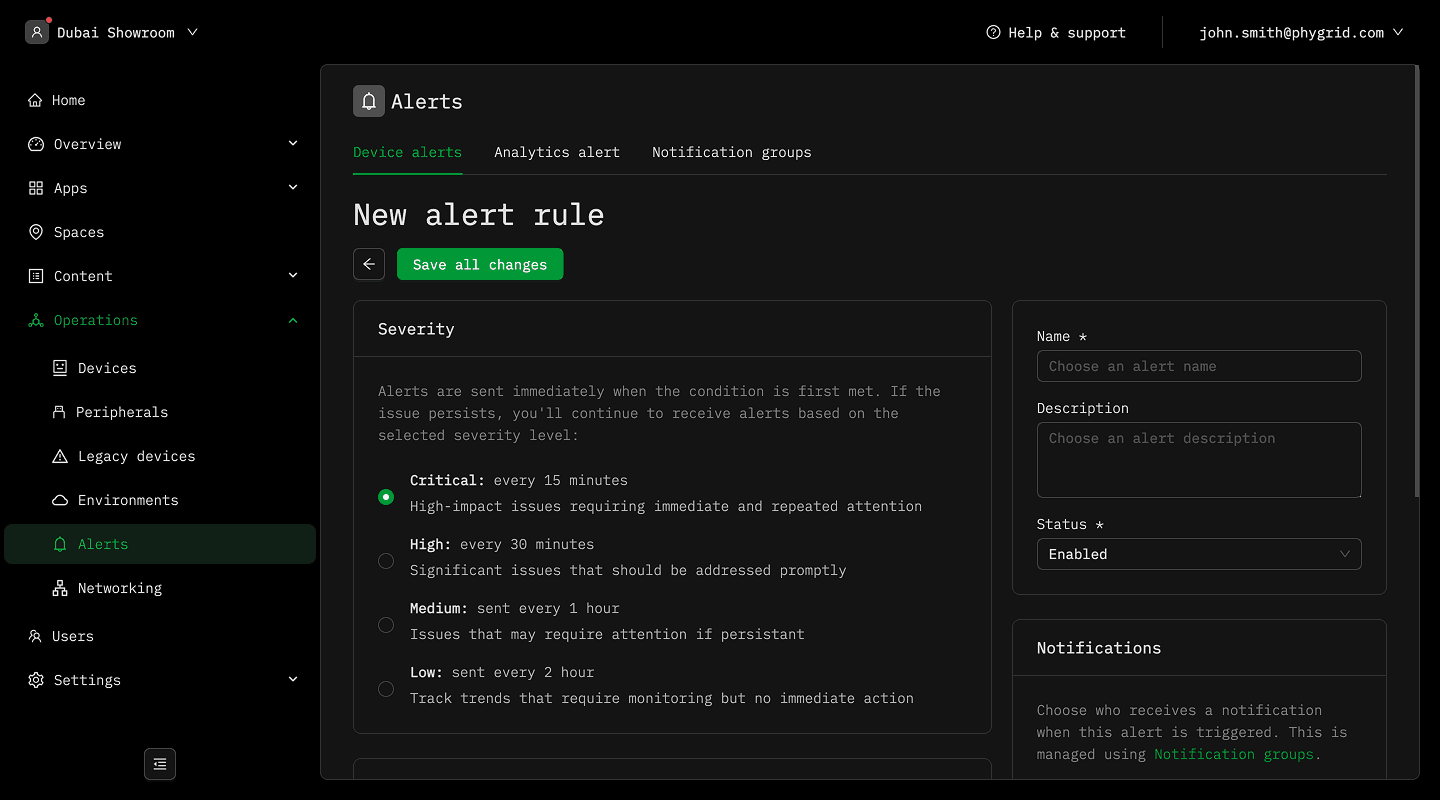Select the High severity radio button
1440x800 pixels.
click(386, 561)
